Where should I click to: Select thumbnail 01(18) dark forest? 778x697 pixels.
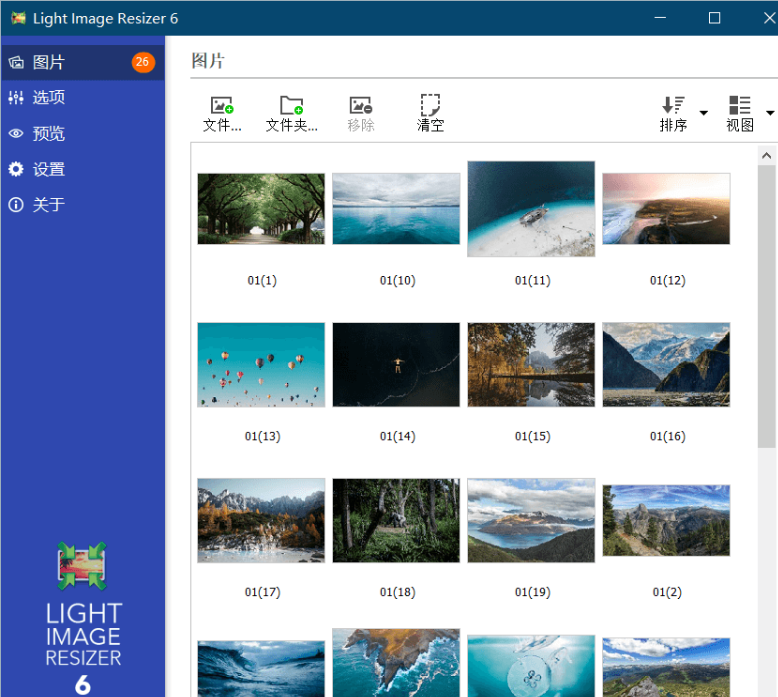coord(396,521)
